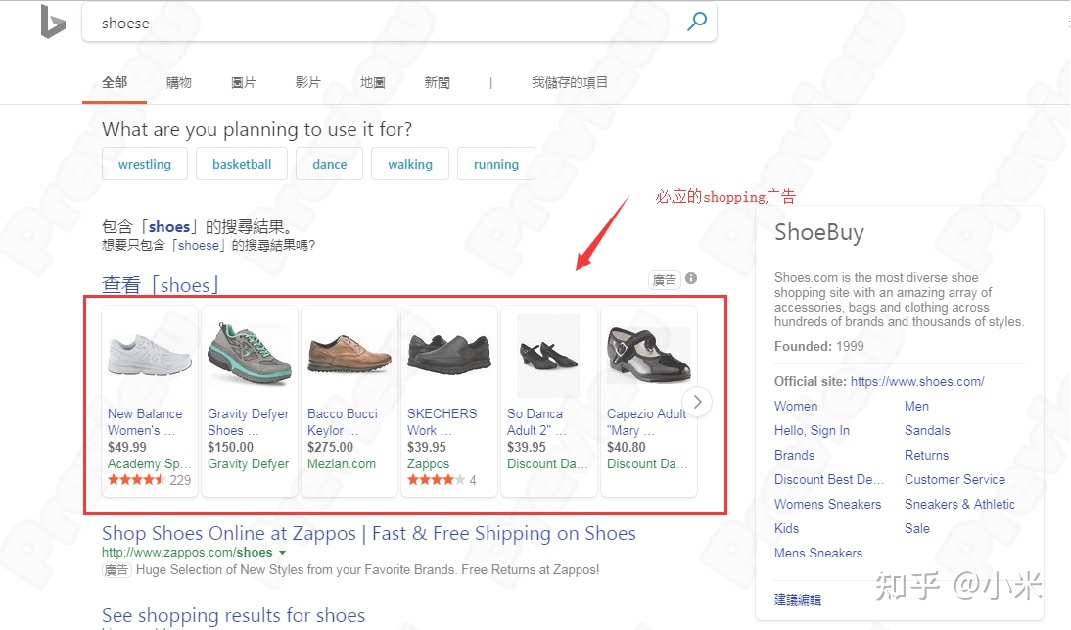Switch to the 購物 tab
1071x630 pixels.
(178, 82)
